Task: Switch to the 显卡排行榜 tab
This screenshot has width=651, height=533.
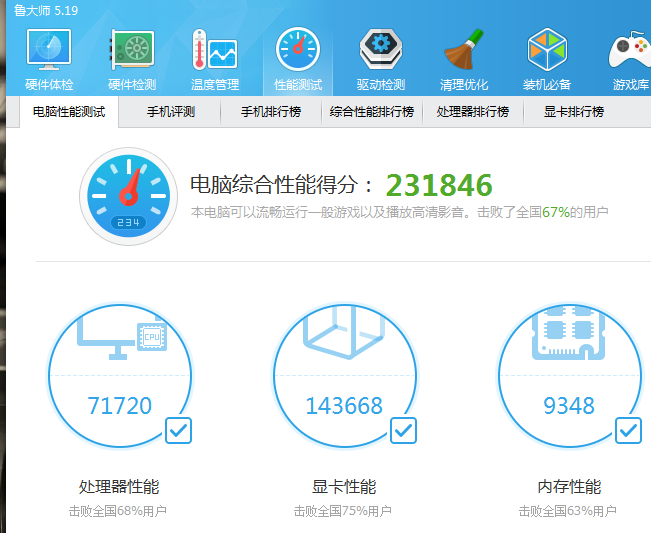Action: (574, 112)
